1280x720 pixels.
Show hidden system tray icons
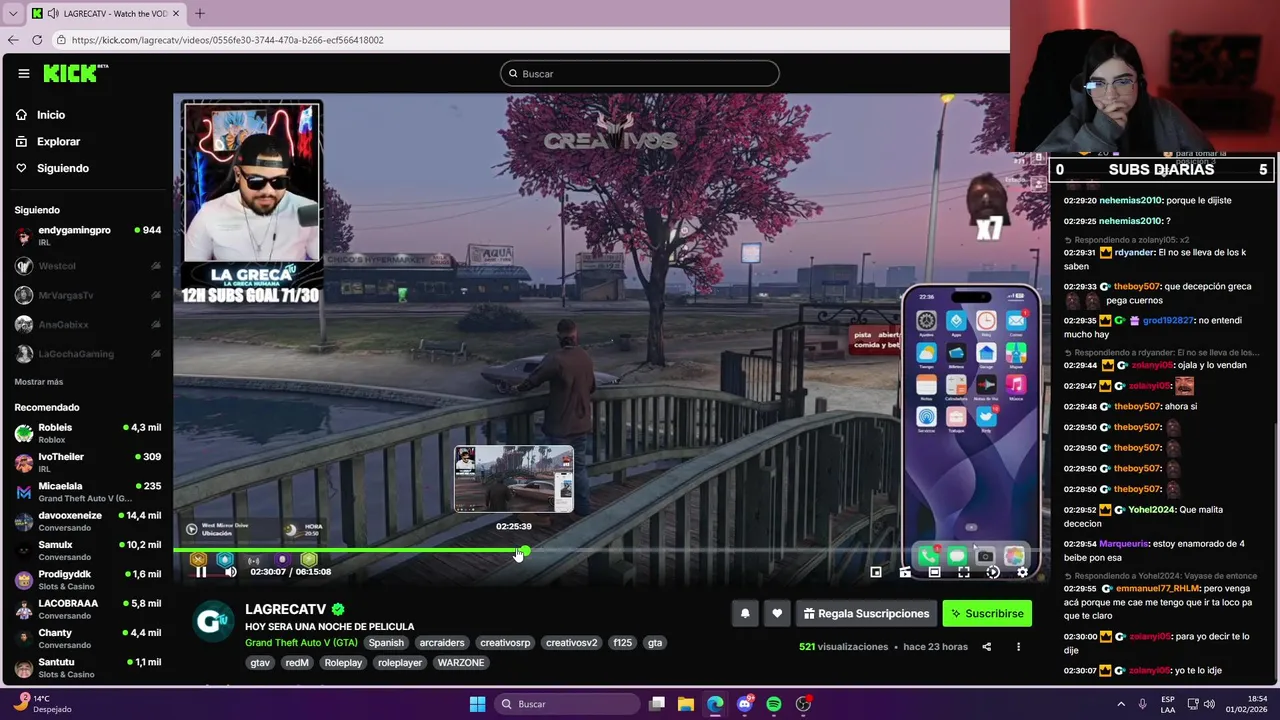[x=1121, y=704]
